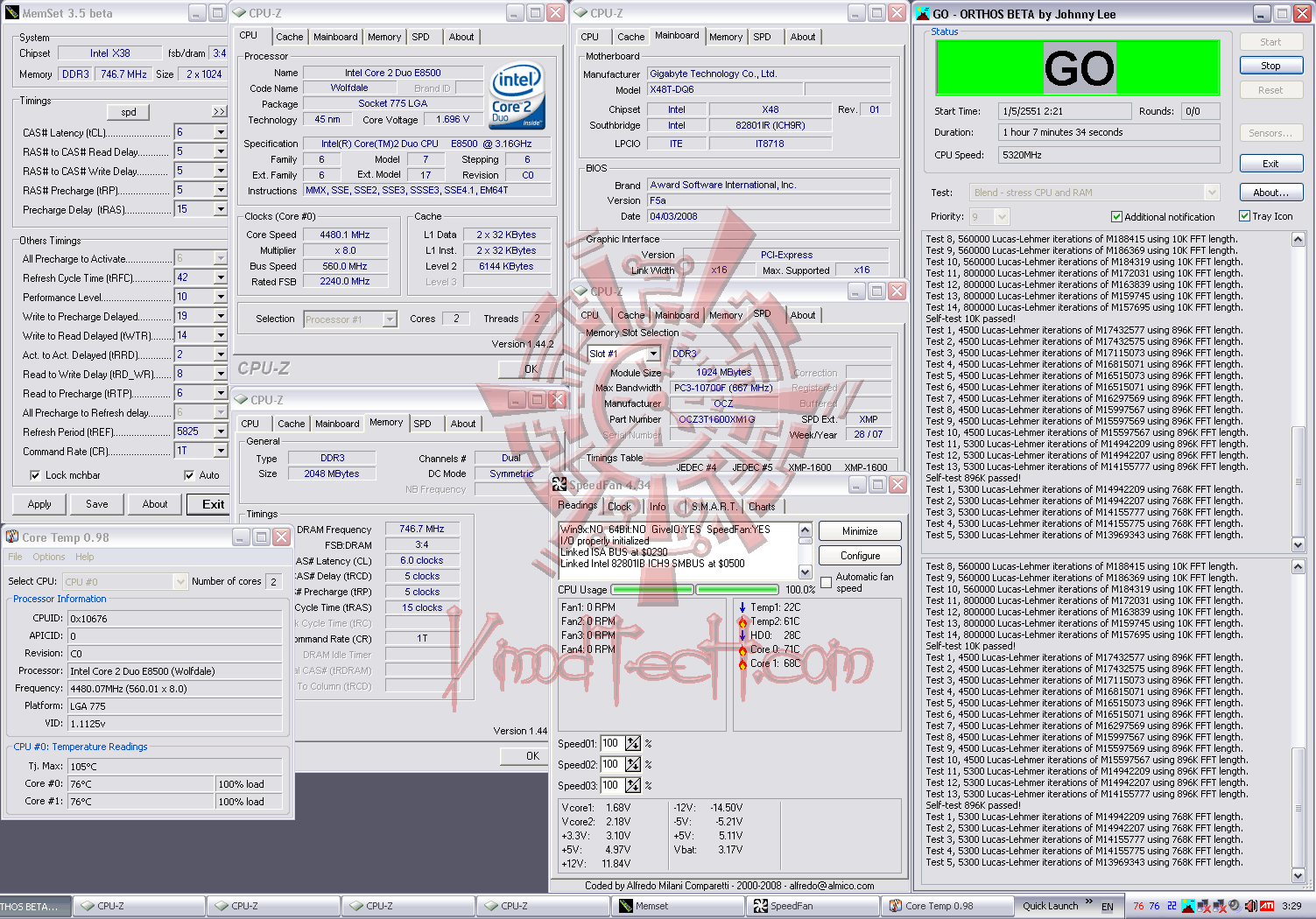The image size is (1316, 919).
Task: Open the Performance Level dropdown in MemSet
Action: click(x=221, y=297)
